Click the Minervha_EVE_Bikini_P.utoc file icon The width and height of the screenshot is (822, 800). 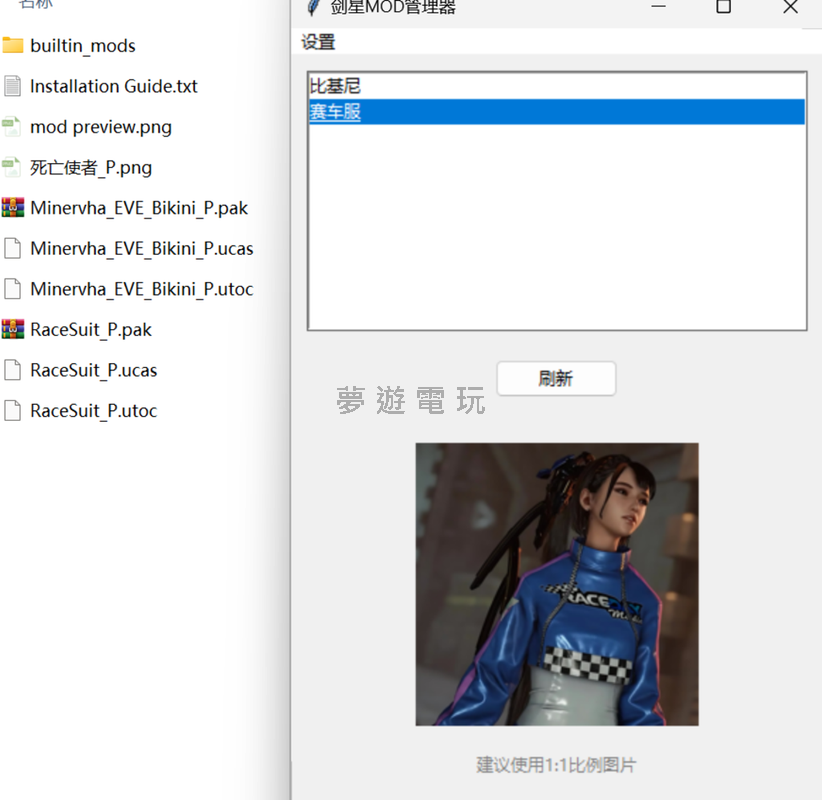pos(13,289)
